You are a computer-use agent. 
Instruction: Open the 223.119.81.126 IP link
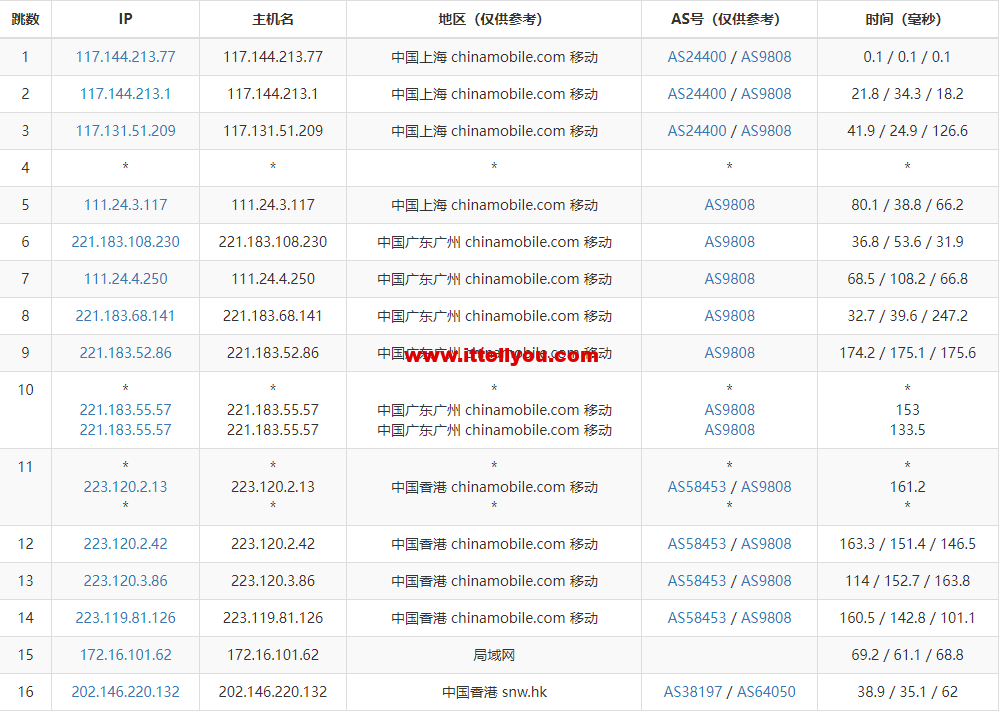(125, 618)
